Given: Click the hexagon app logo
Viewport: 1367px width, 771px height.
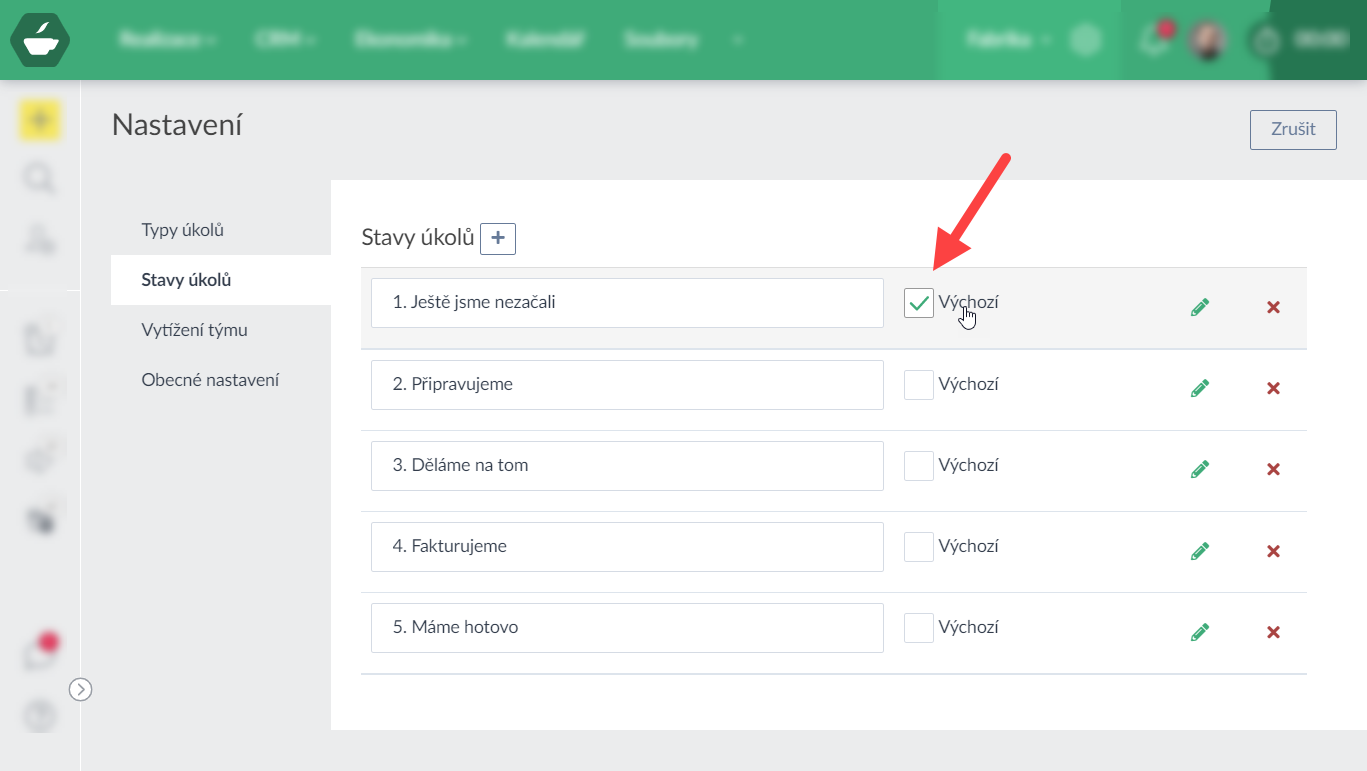Looking at the screenshot, I should pos(40,40).
